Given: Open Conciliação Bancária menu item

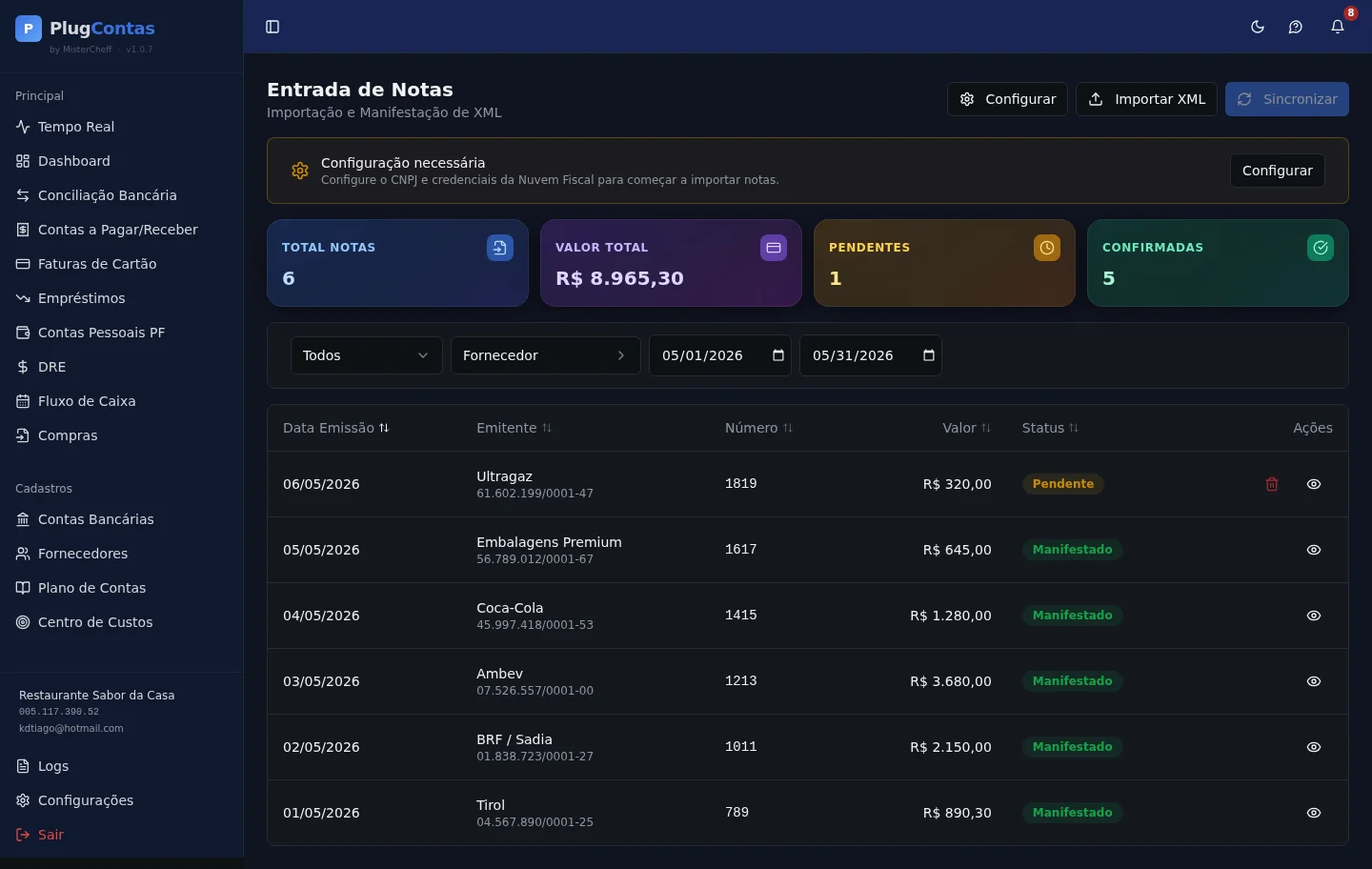Looking at the screenshot, I should [x=121, y=195].
